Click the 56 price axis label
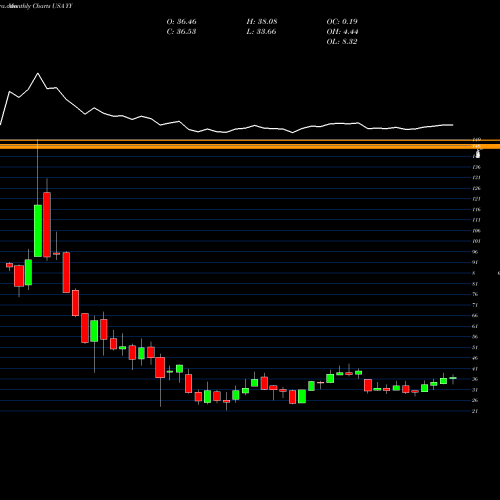 click(x=475, y=337)
